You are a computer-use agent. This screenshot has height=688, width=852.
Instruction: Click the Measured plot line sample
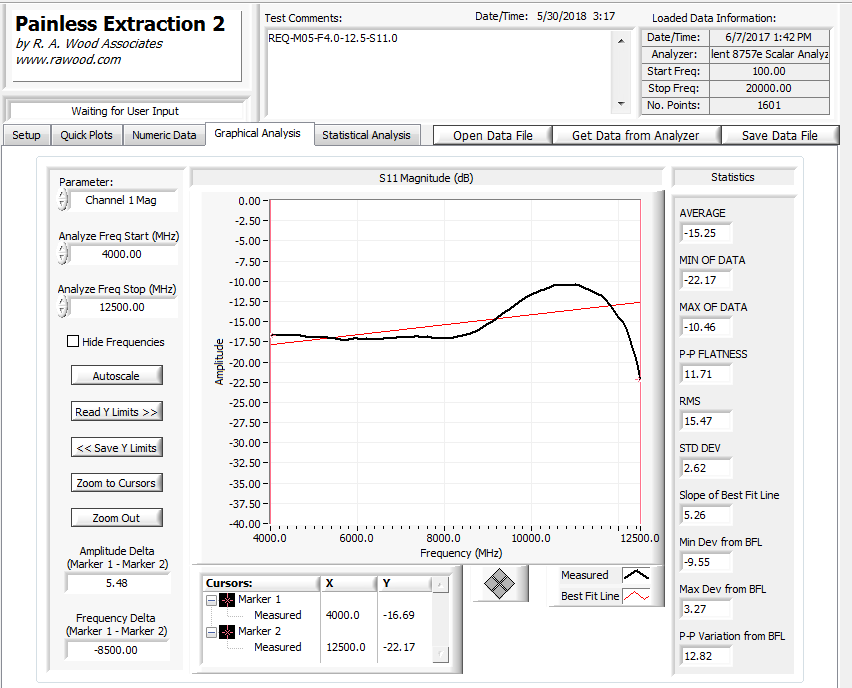(x=636, y=575)
